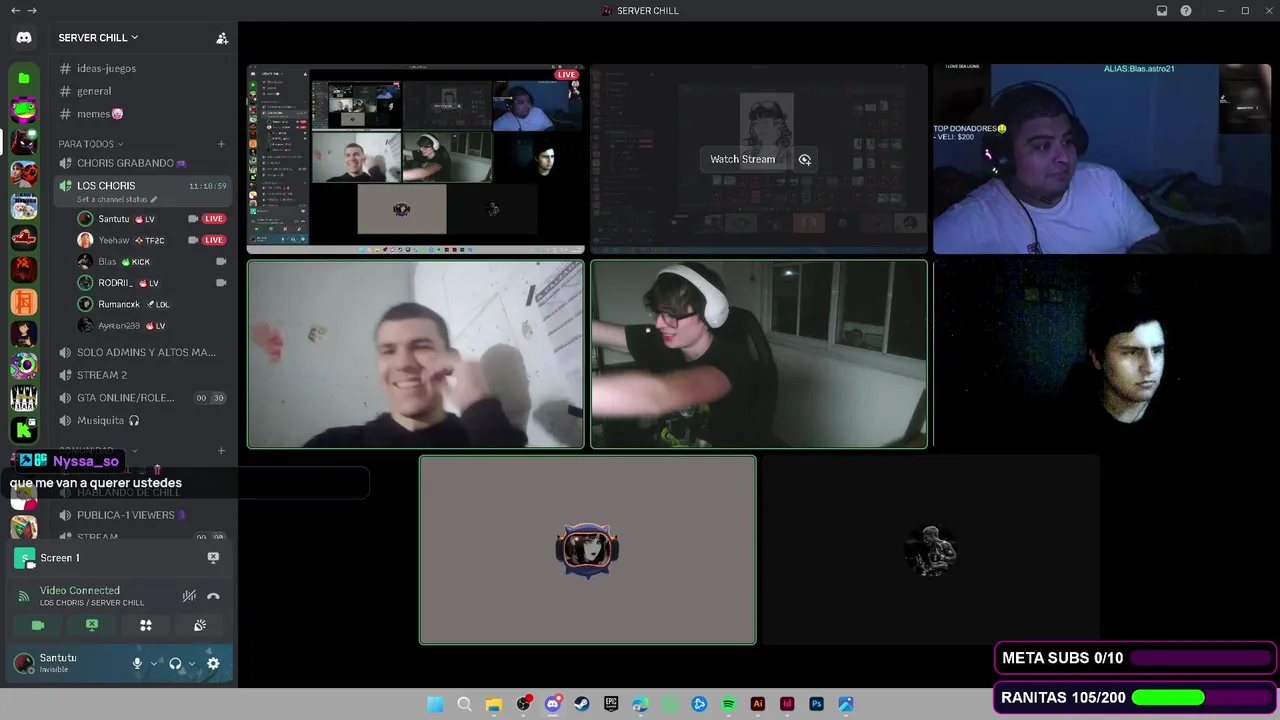Focus white-headphones user's webcam tile
1280x720 pixels.
[759, 354]
